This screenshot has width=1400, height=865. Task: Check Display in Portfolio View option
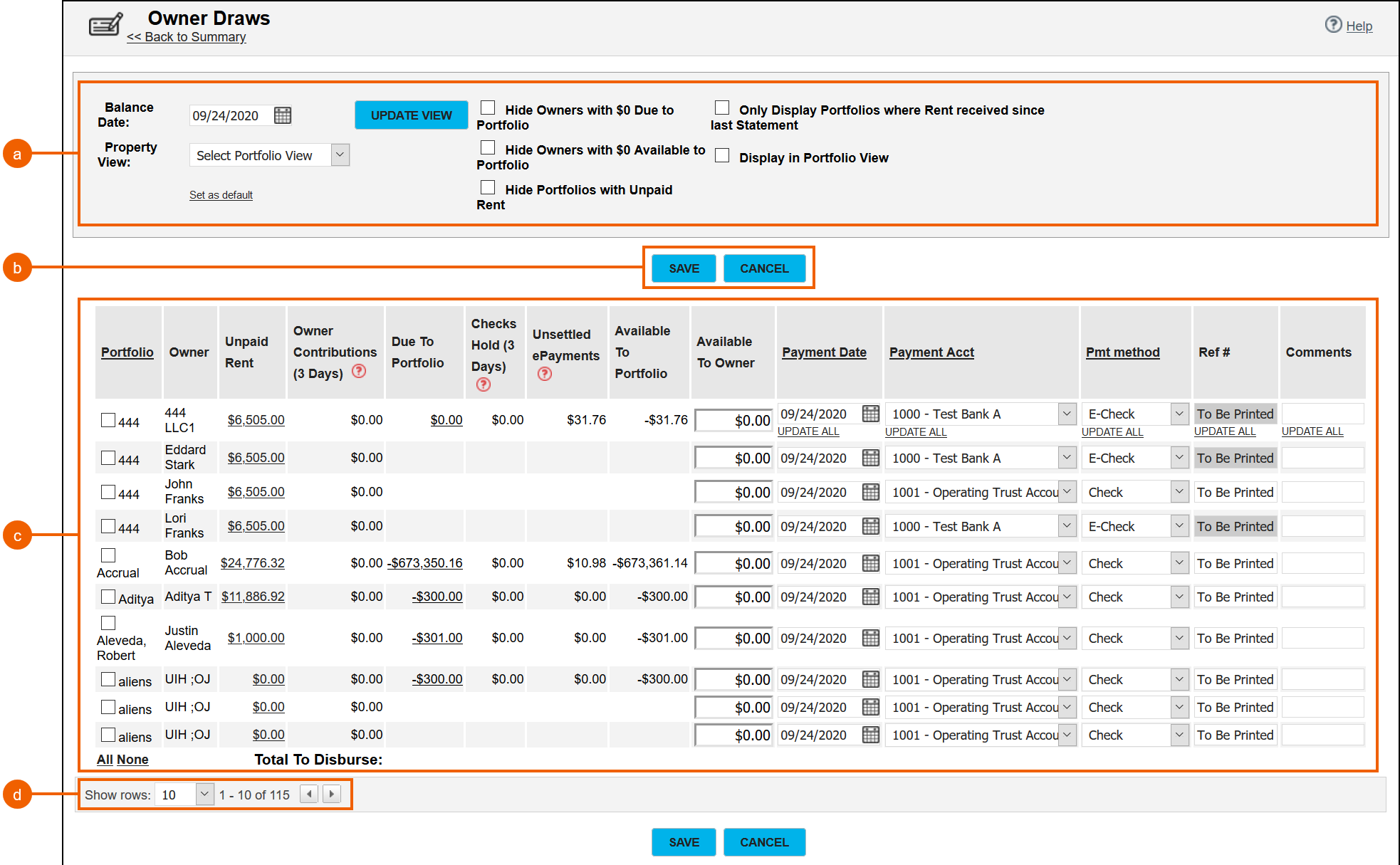pos(722,155)
